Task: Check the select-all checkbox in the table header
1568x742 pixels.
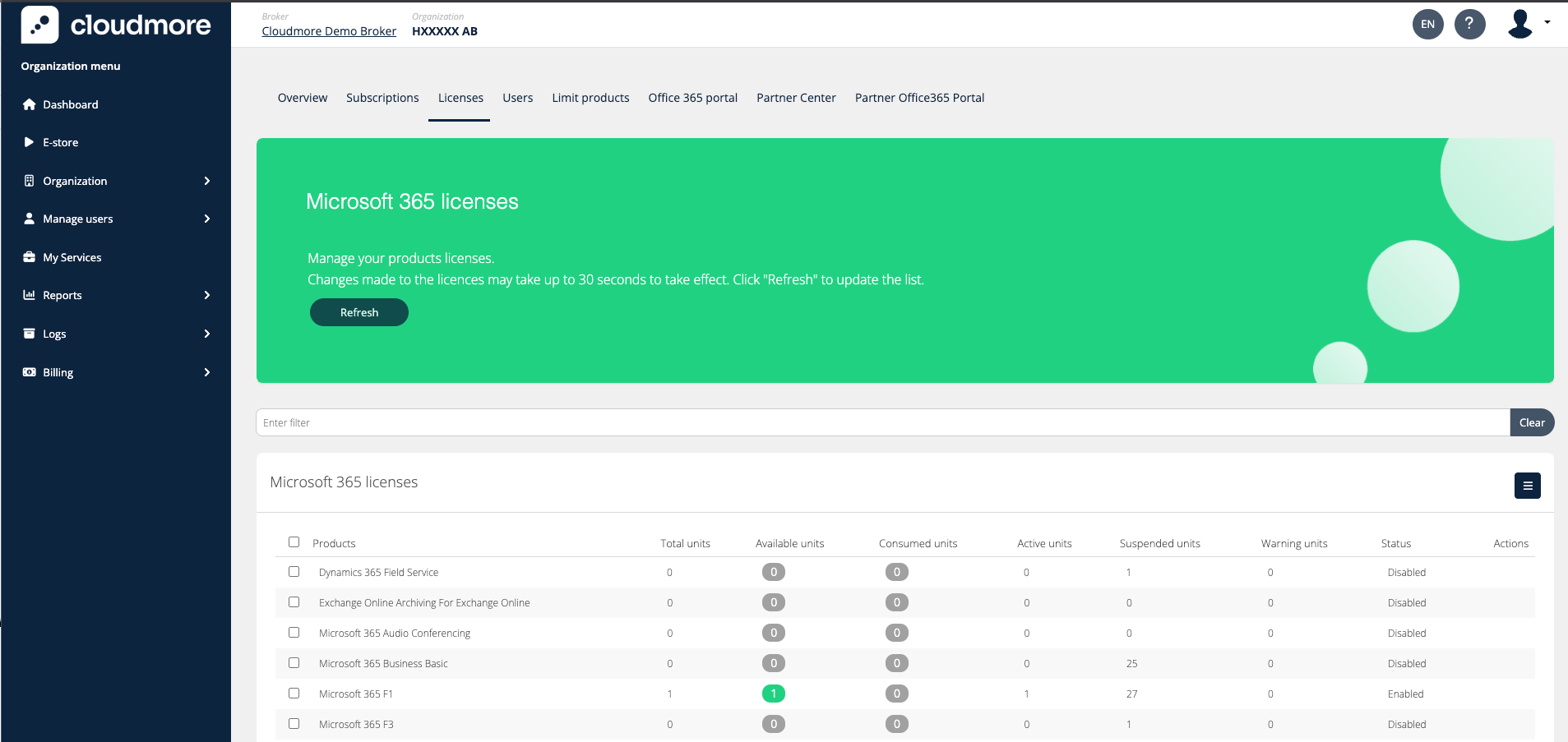Action: click(x=294, y=542)
